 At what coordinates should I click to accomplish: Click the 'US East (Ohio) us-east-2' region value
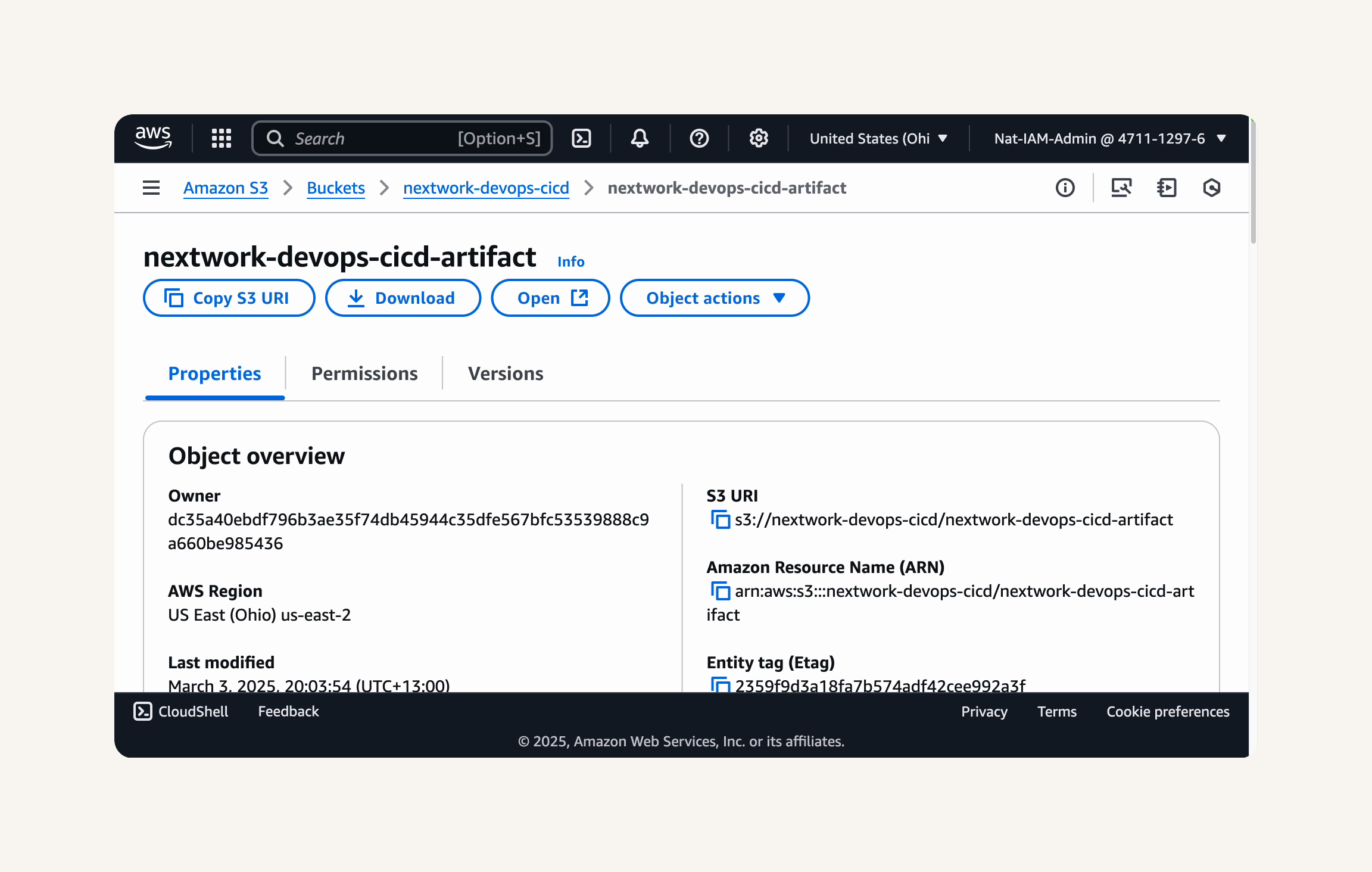(x=260, y=615)
